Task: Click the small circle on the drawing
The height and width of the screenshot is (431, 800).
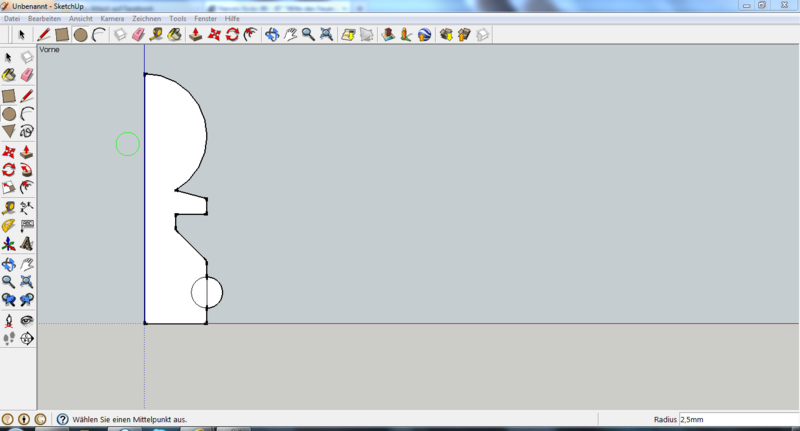Action: [x=206, y=293]
